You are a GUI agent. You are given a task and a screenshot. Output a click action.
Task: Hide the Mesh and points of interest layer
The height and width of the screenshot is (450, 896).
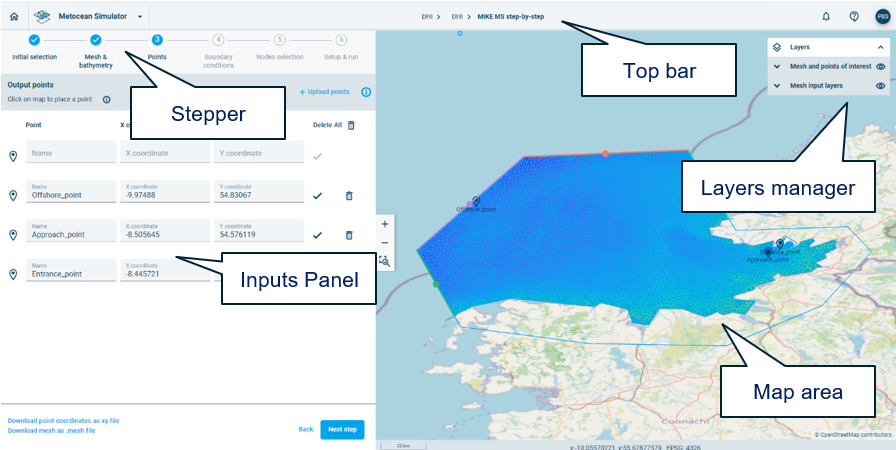(x=881, y=67)
